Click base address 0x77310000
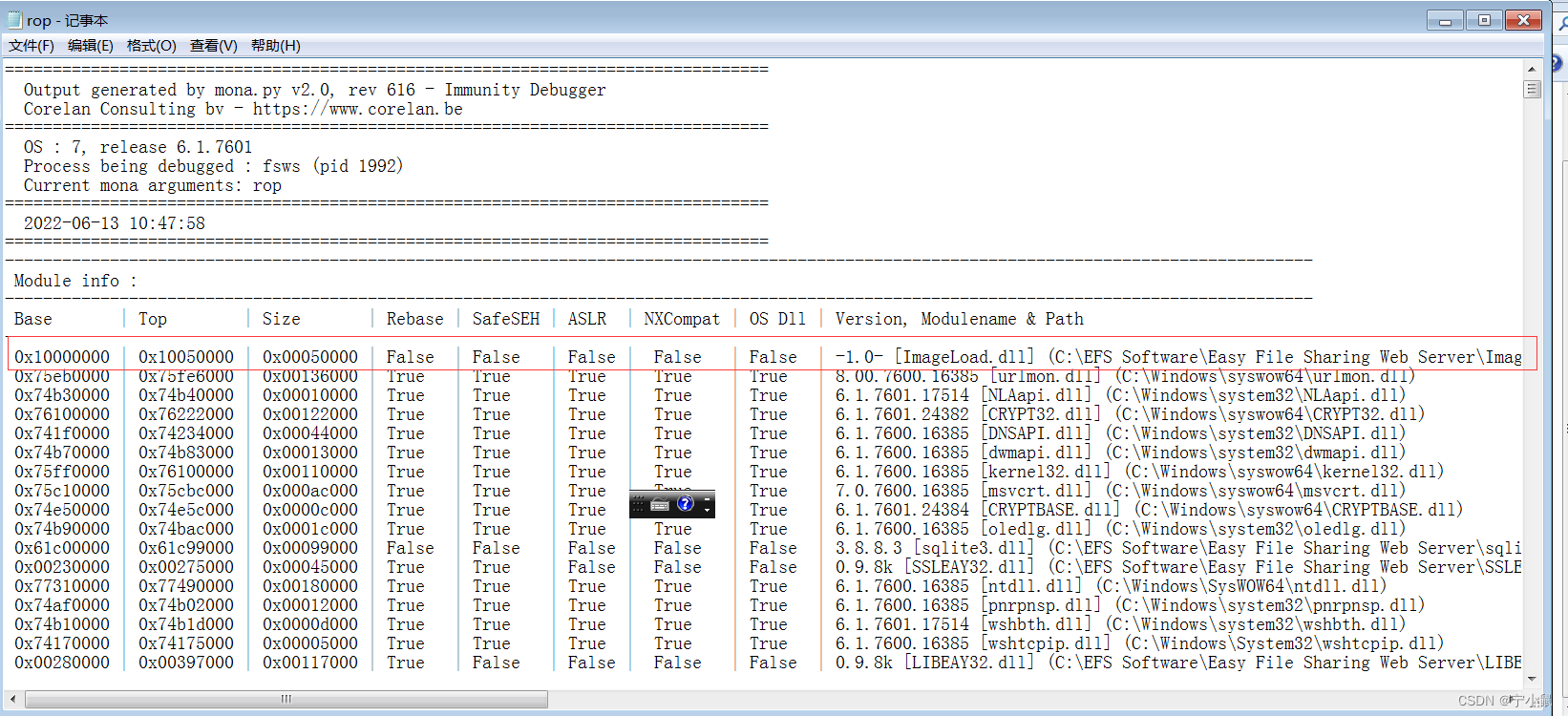The height and width of the screenshot is (716, 1568). pyautogui.click(x=62, y=586)
